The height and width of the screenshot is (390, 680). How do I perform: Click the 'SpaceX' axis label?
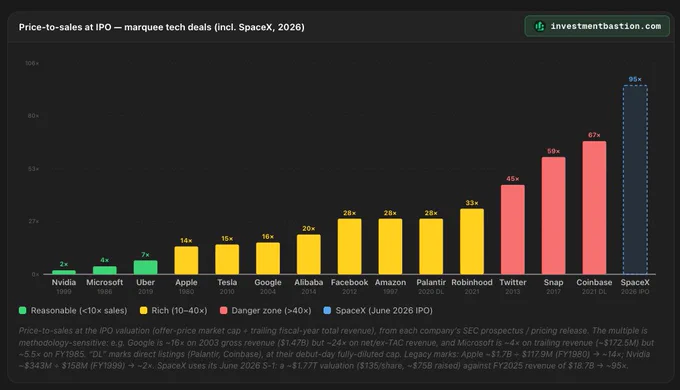tap(635, 282)
